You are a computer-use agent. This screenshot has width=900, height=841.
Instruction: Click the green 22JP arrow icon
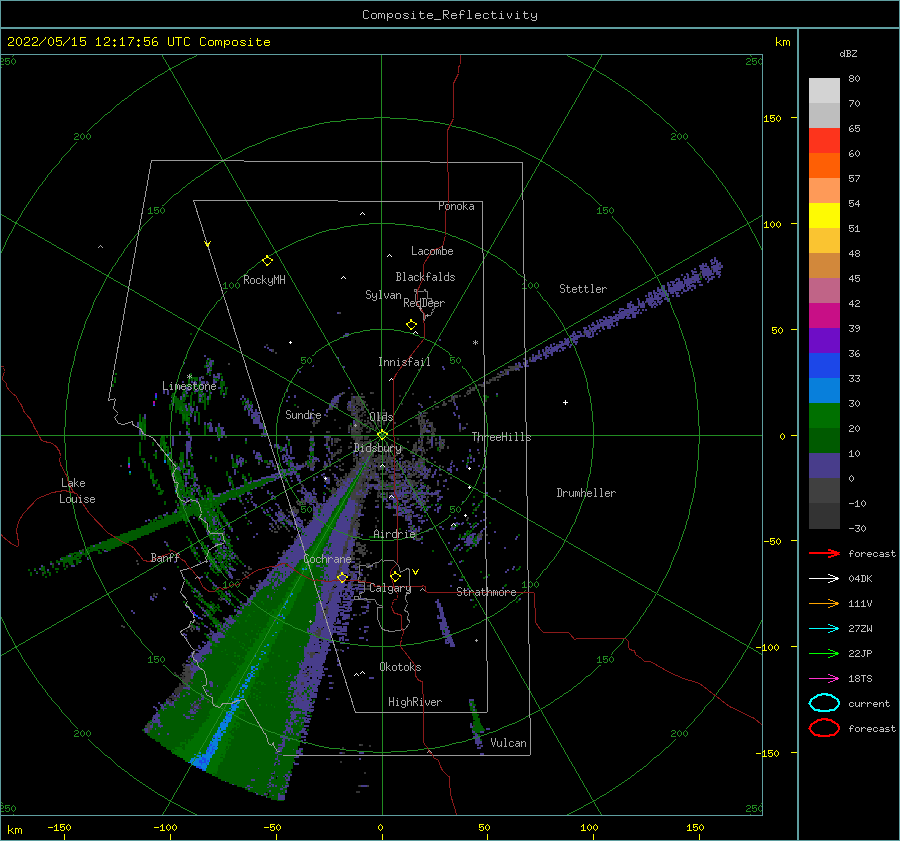point(824,653)
